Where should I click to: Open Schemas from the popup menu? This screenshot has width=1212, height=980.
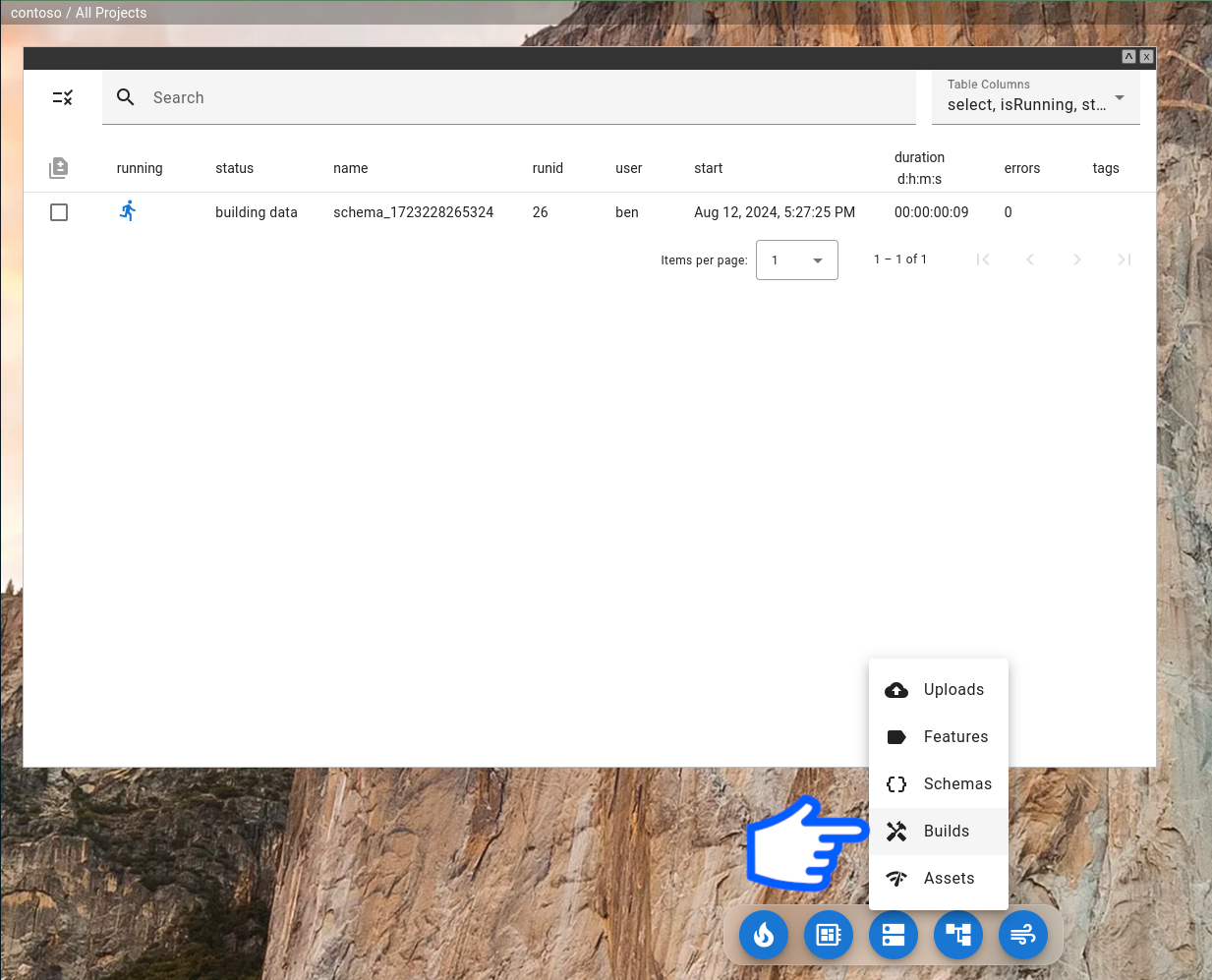click(939, 784)
